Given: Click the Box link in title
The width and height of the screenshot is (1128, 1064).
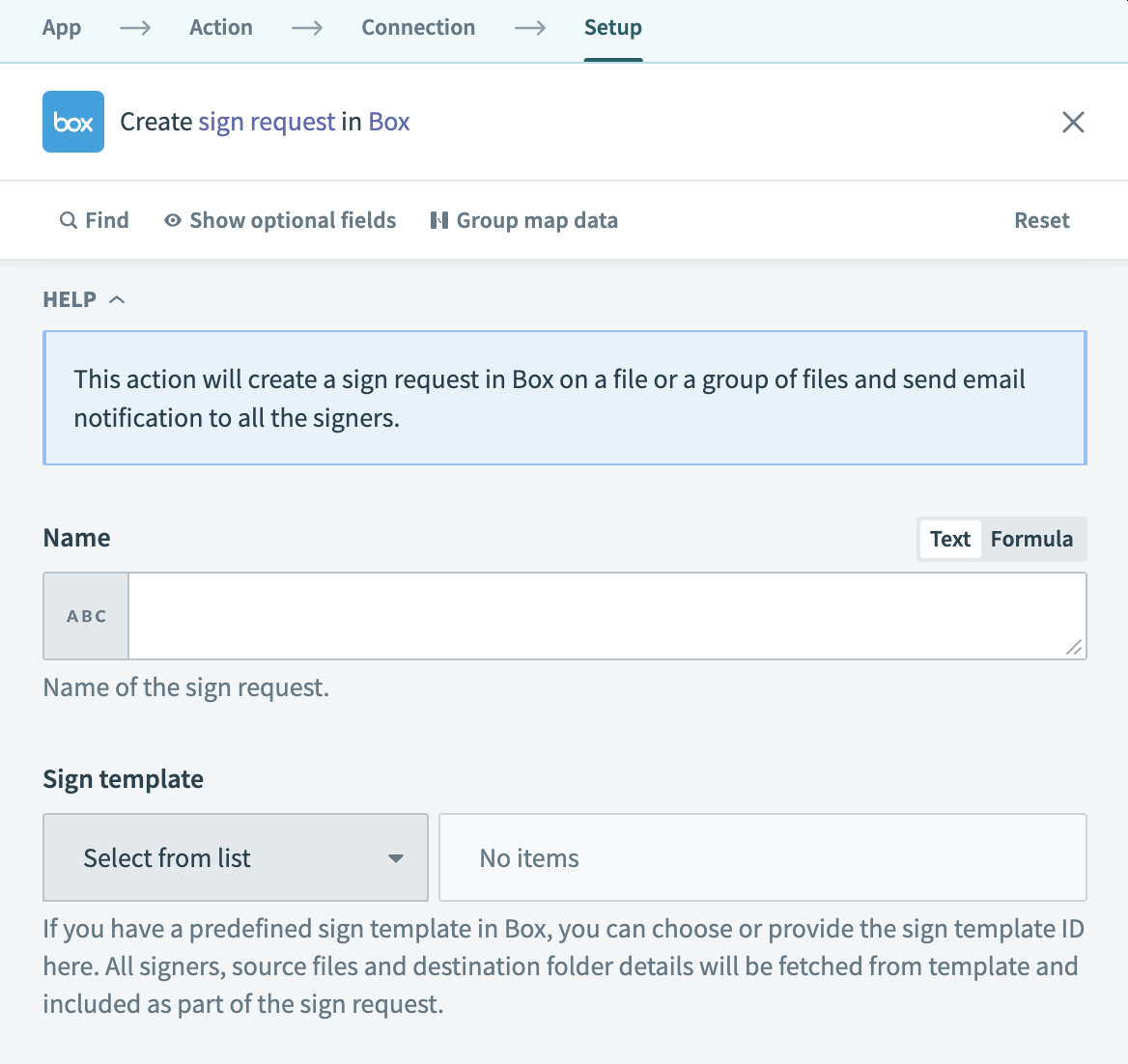Looking at the screenshot, I should point(389,122).
